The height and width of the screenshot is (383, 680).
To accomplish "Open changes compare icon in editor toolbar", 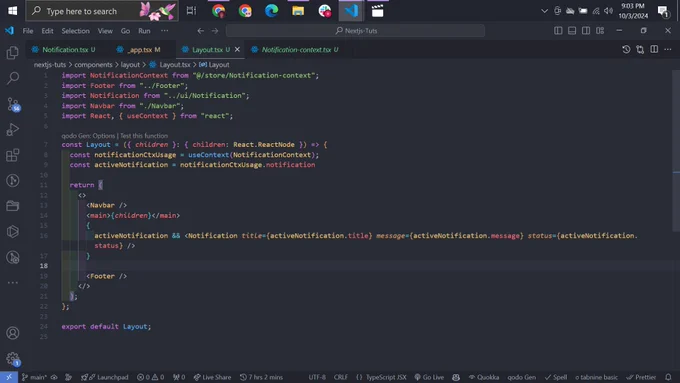I will [x=640, y=49].
